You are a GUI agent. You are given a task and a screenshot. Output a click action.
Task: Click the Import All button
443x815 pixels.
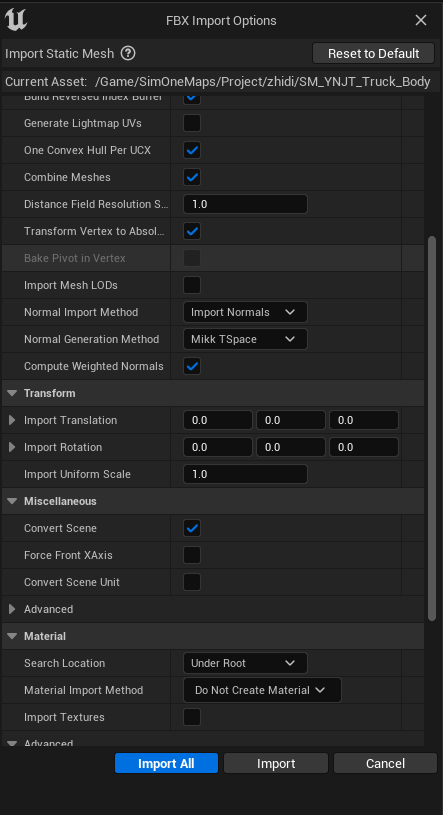click(x=166, y=764)
